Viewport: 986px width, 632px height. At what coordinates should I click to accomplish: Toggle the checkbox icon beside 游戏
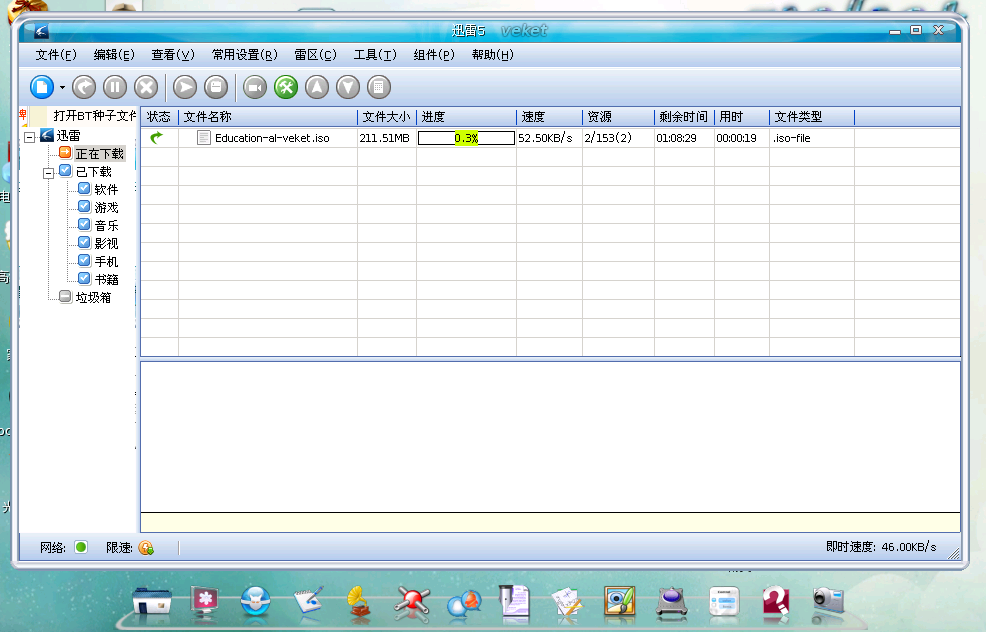point(84,206)
